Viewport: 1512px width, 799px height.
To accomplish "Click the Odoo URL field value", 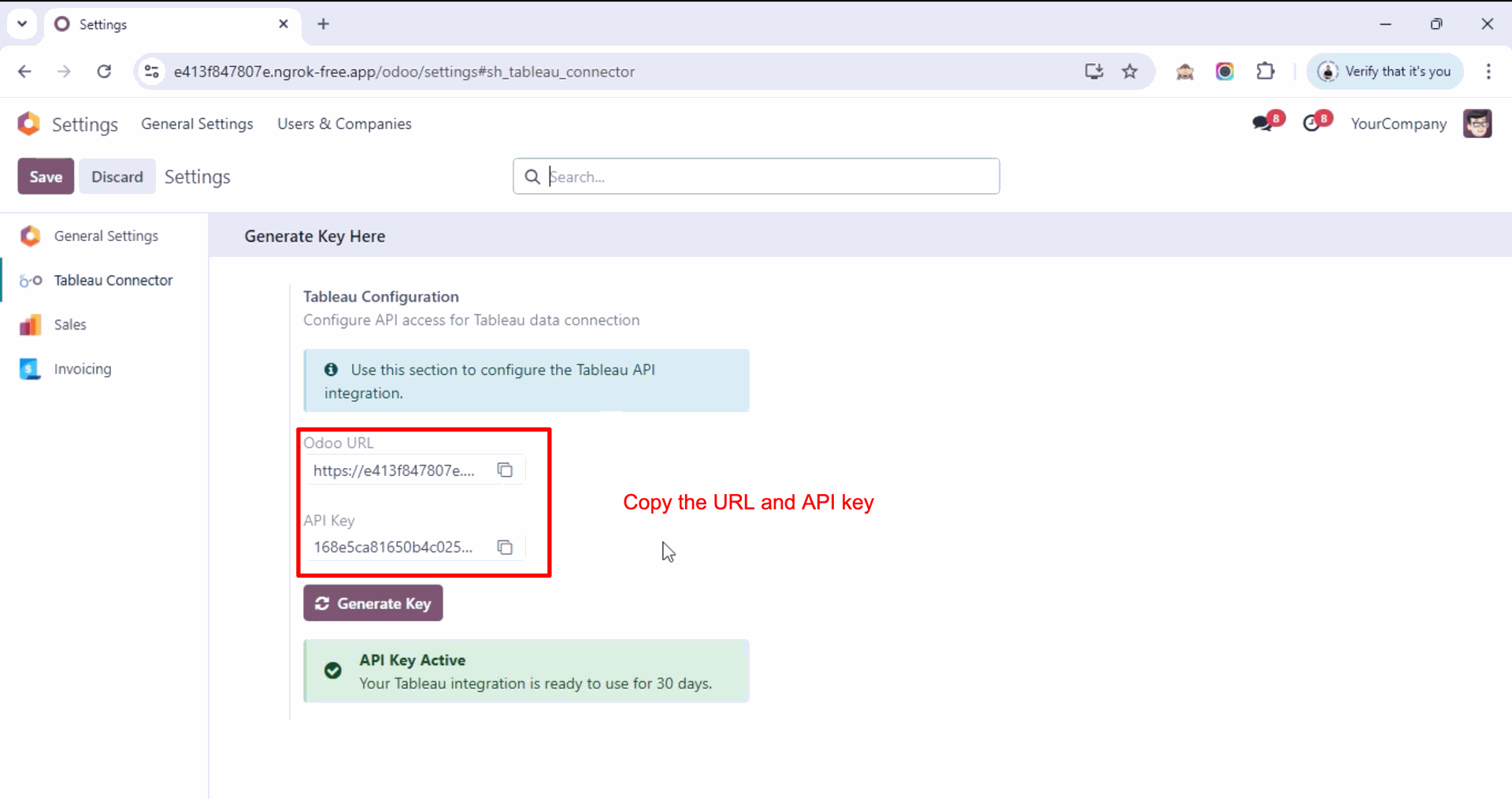I will point(394,470).
